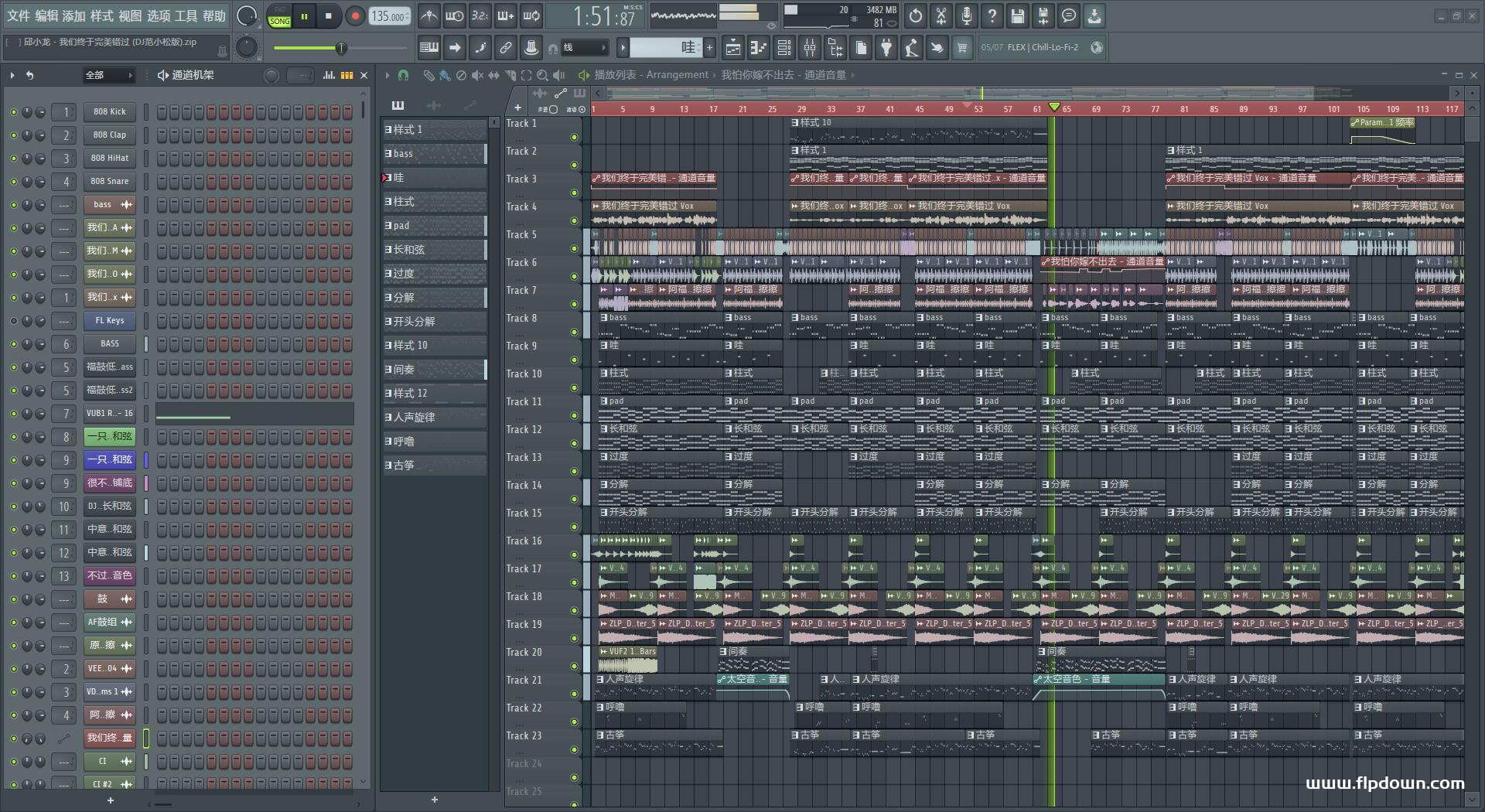1485x812 pixels.
Task: Open the piano roll view
Action: (759, 48)
